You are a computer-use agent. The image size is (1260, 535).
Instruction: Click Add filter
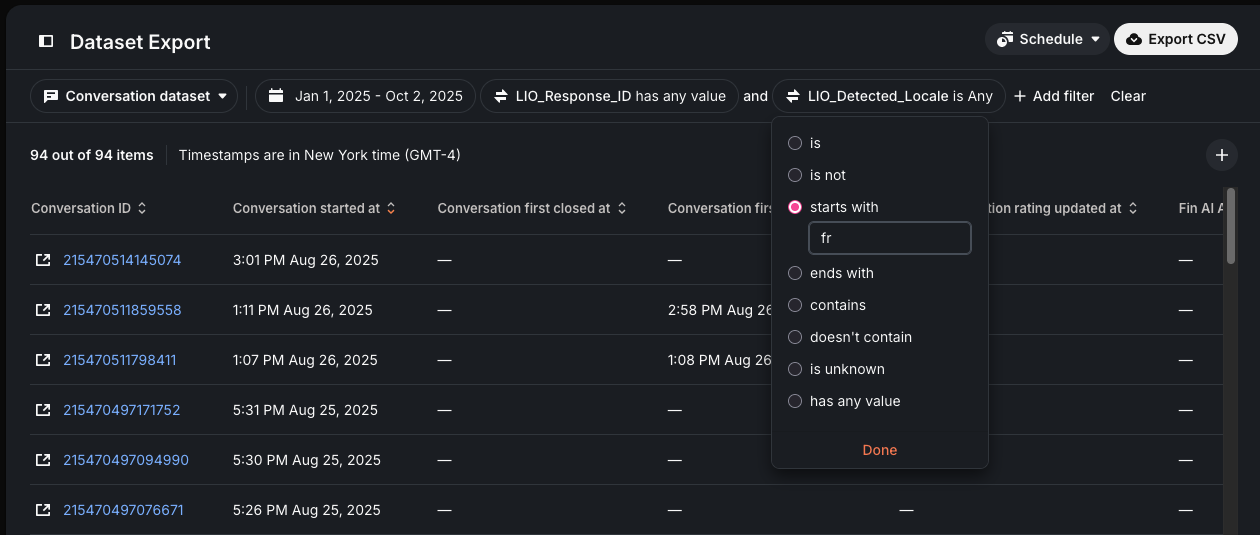click(x=1054, y=96)
